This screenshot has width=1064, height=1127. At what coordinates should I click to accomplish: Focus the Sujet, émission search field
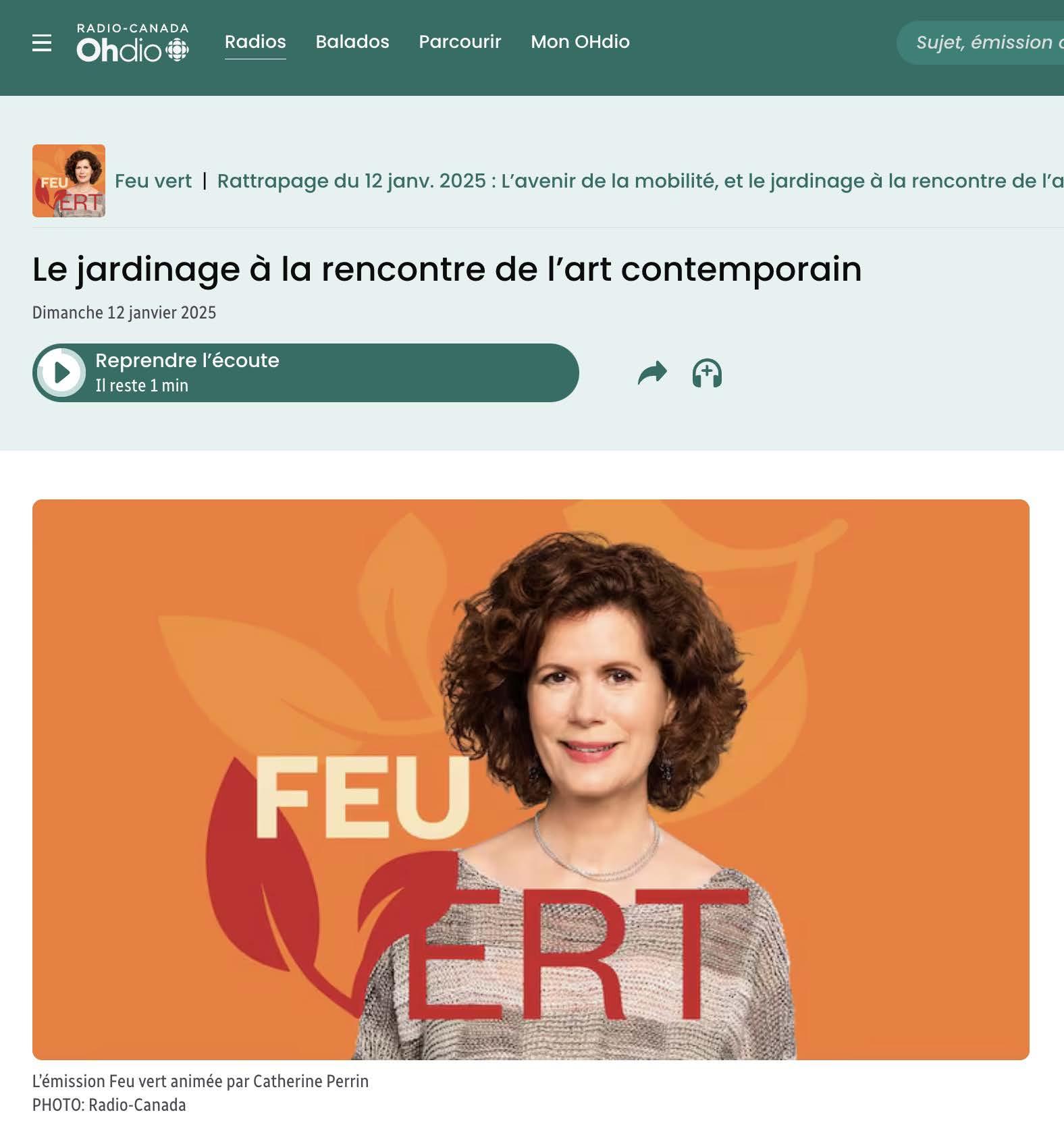coord(980,43)
